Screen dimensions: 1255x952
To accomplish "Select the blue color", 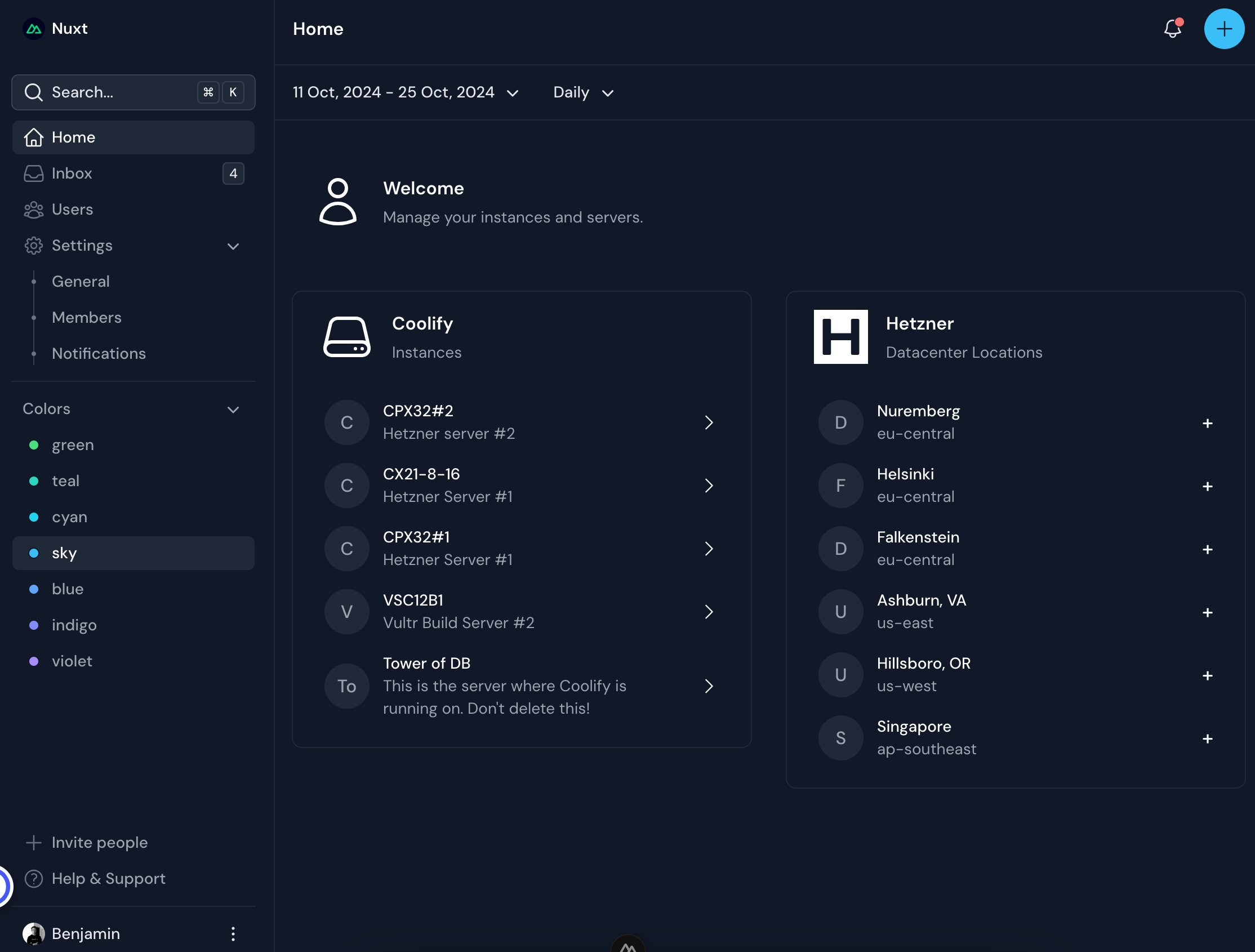I will [x=133, y=589].
